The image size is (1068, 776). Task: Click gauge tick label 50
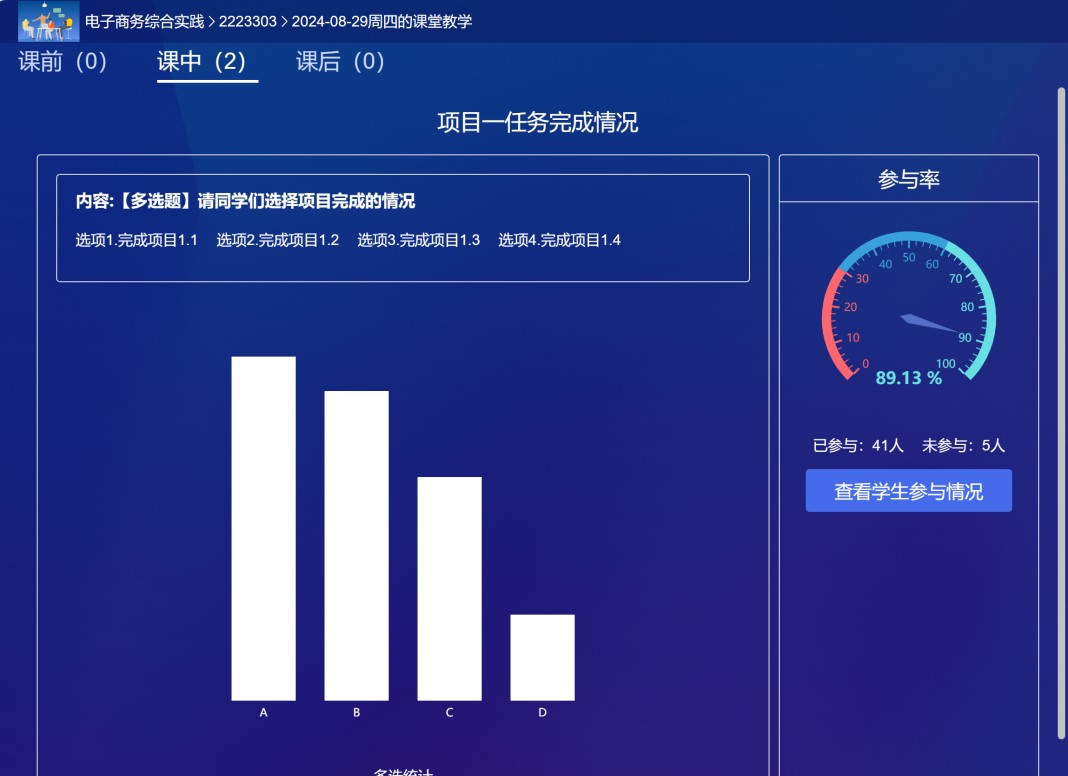pos(909,258)
